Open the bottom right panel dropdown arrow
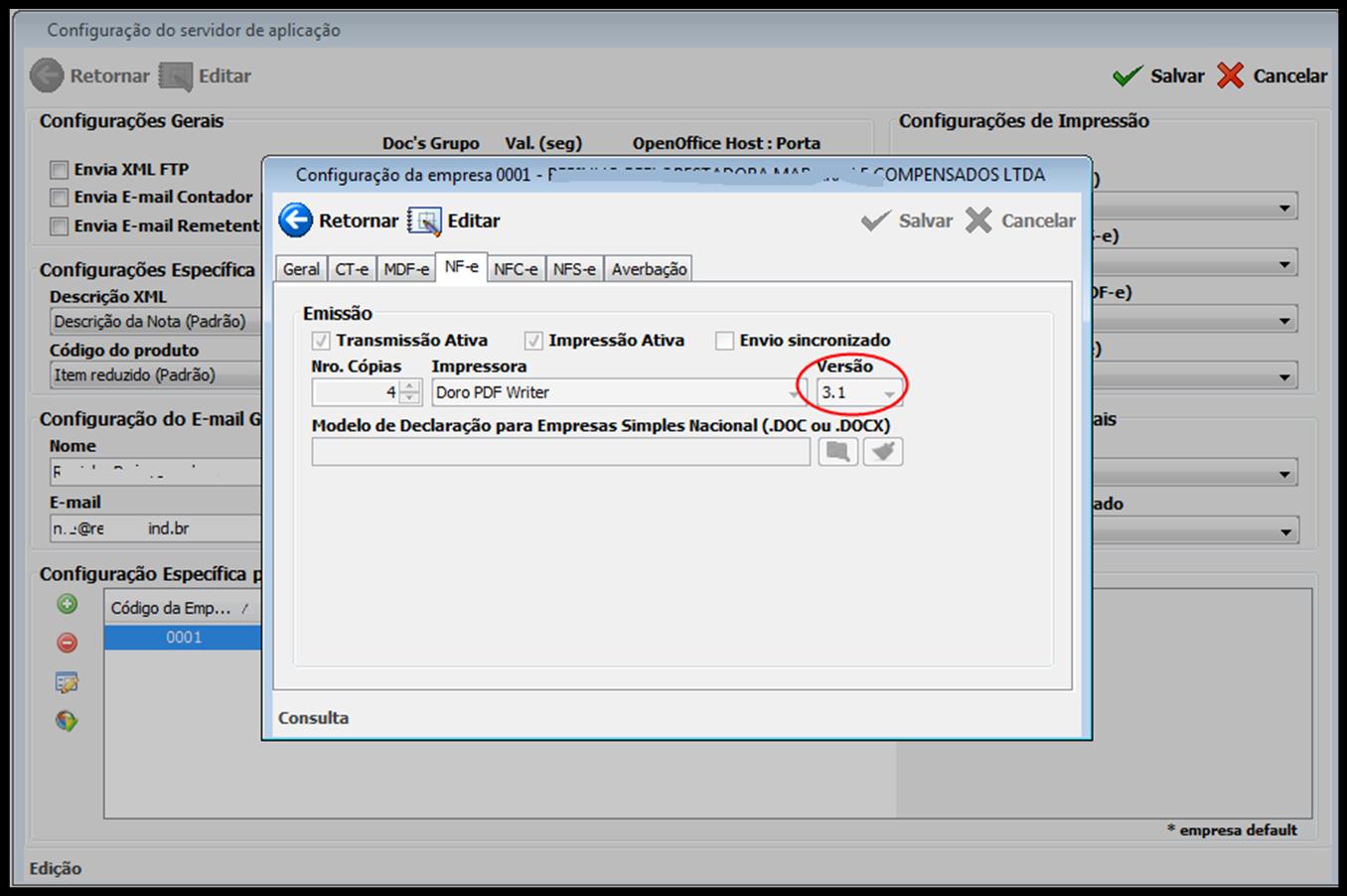This screenshot has height=896, width=1347. tap(1284, 531)
